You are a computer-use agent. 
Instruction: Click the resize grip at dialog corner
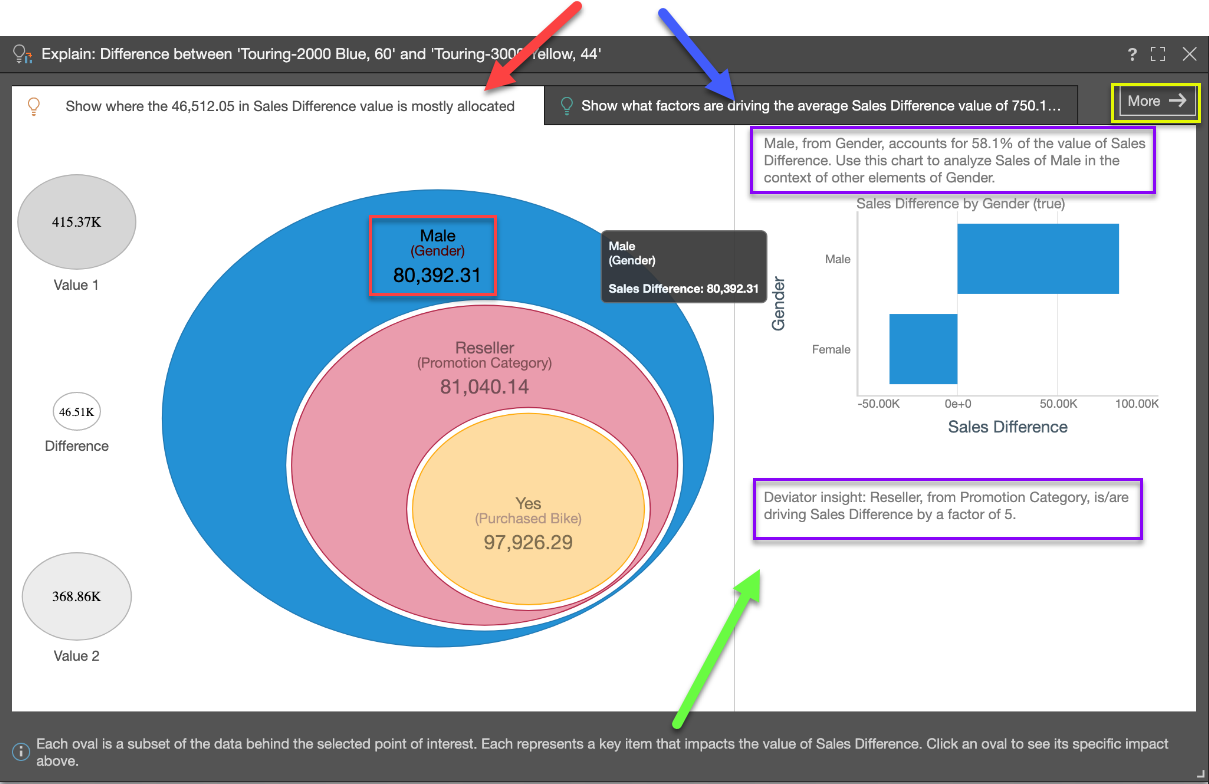point(1200,776)
